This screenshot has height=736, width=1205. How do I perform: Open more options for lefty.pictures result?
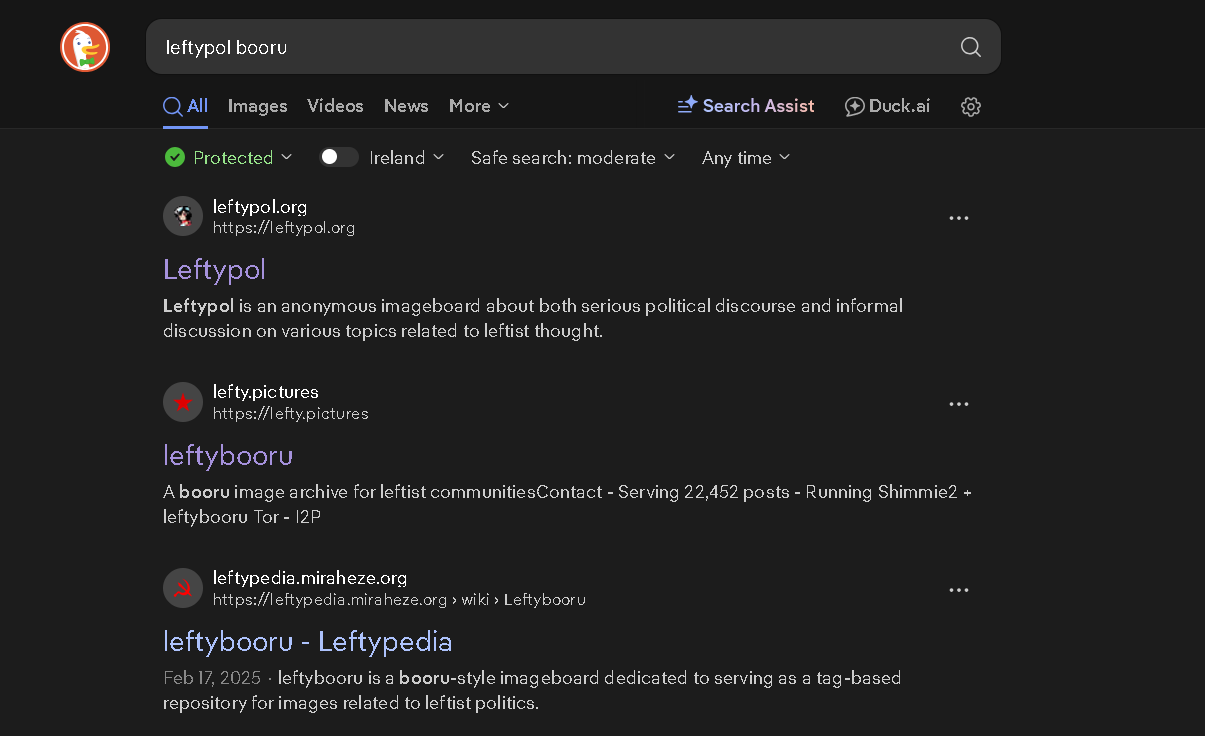958,404
